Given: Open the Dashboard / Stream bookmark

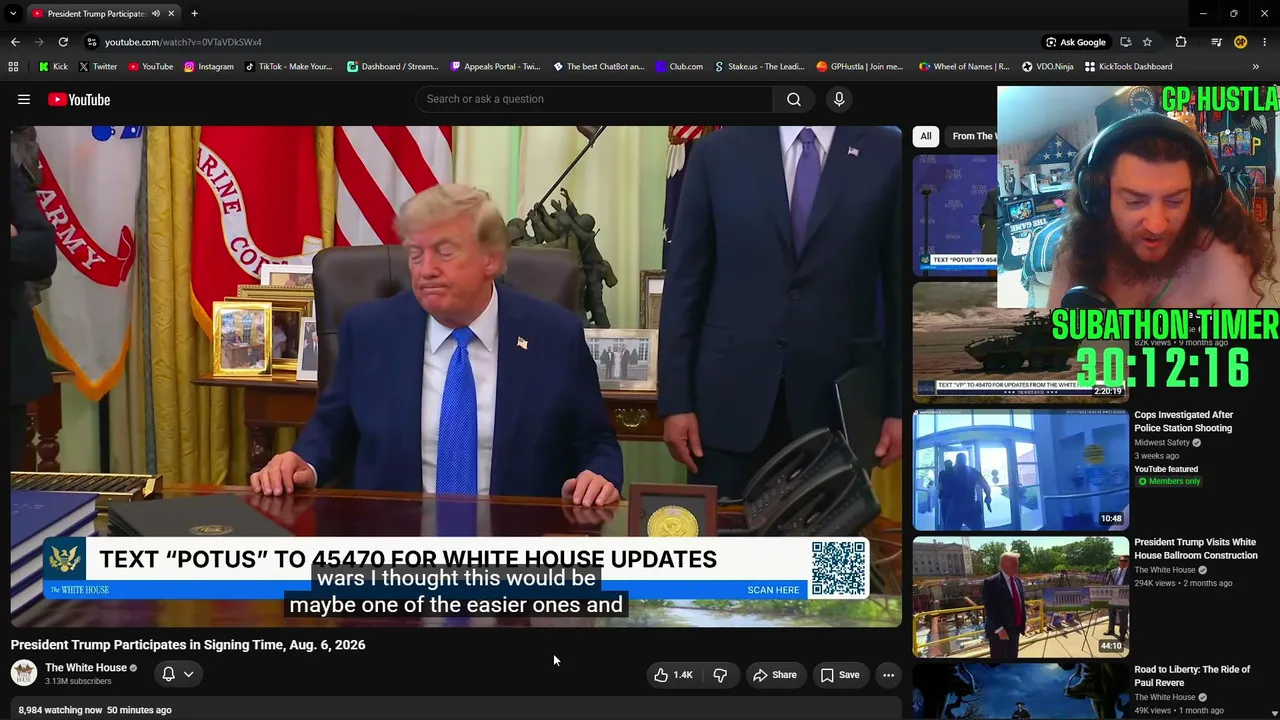Looking at the screenshot, I should (x=392, y=67).
